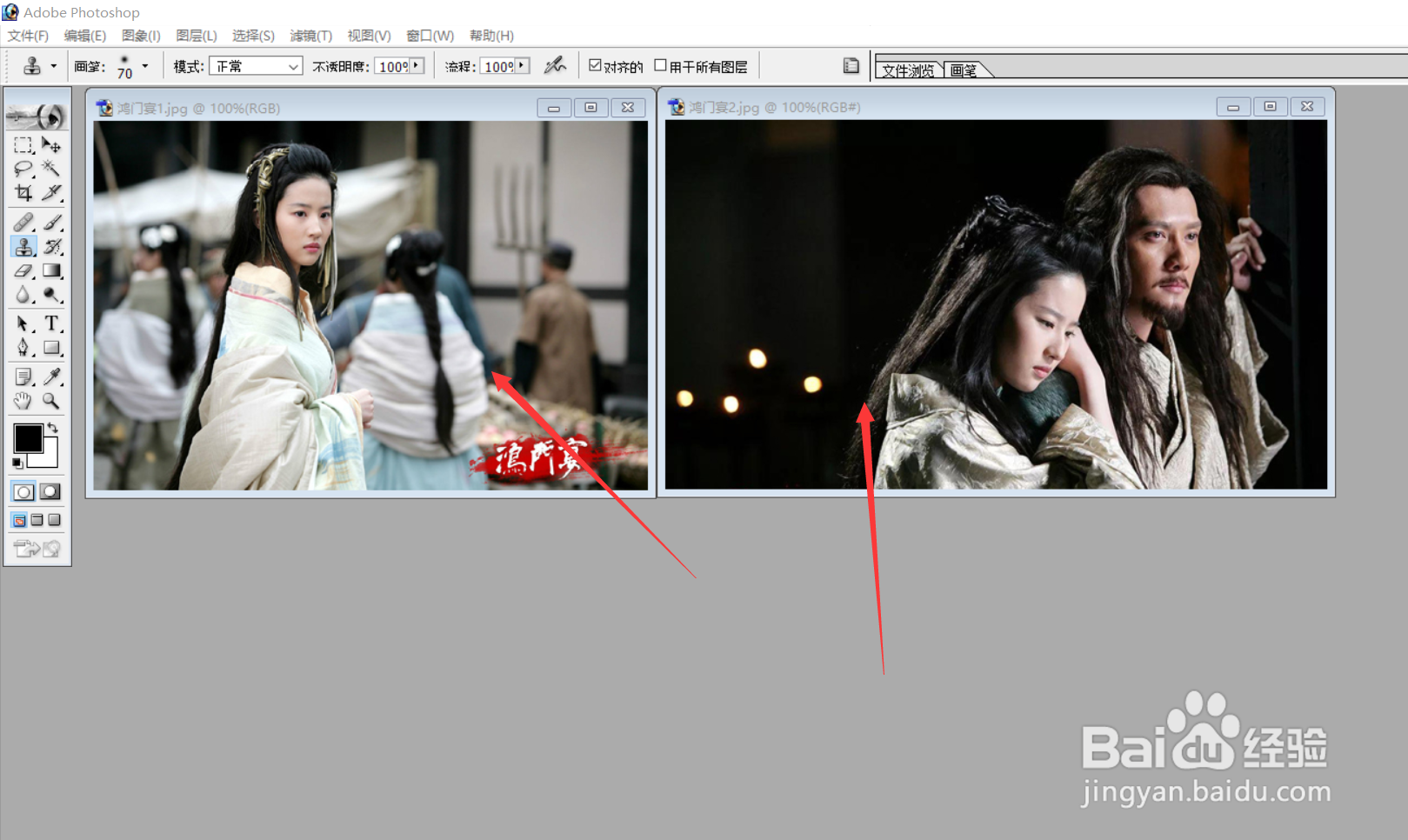
Task: Select the Move tool
Action: point(51,145)
